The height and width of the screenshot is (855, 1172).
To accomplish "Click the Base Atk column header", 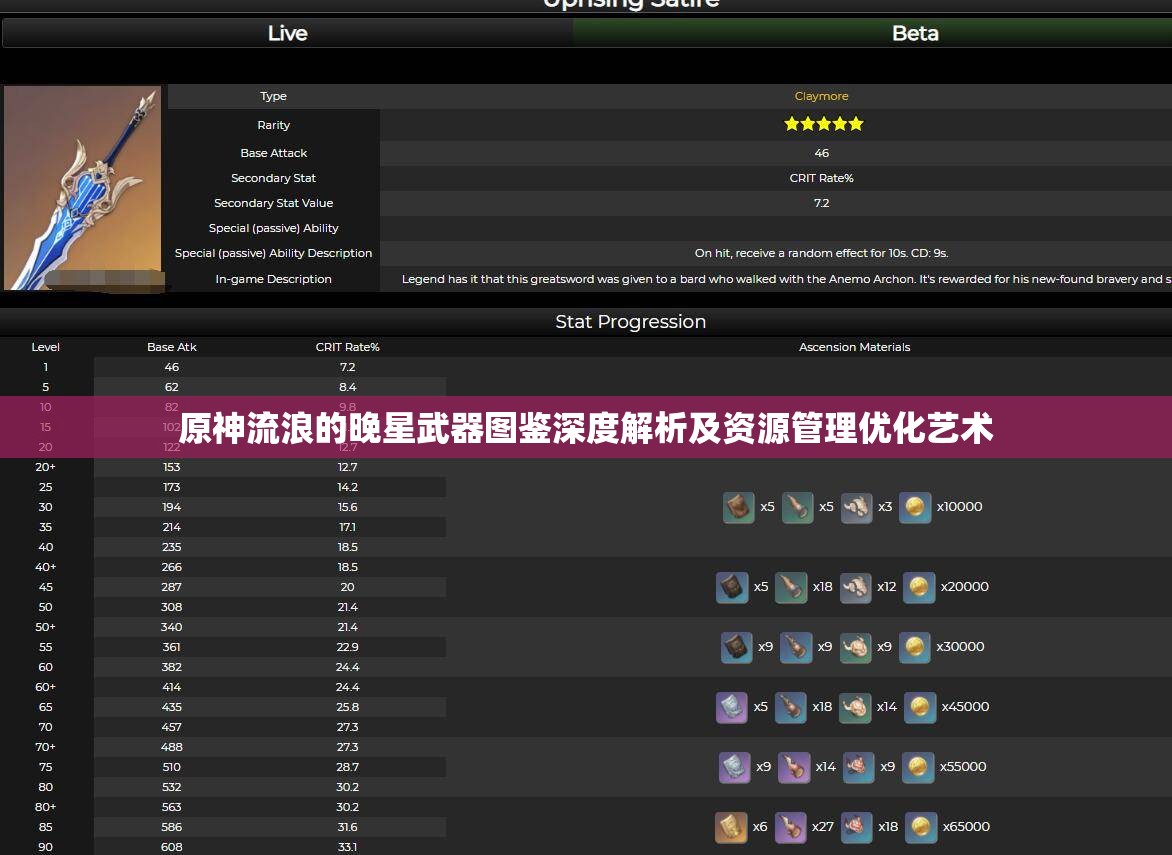I will point(172,348).
